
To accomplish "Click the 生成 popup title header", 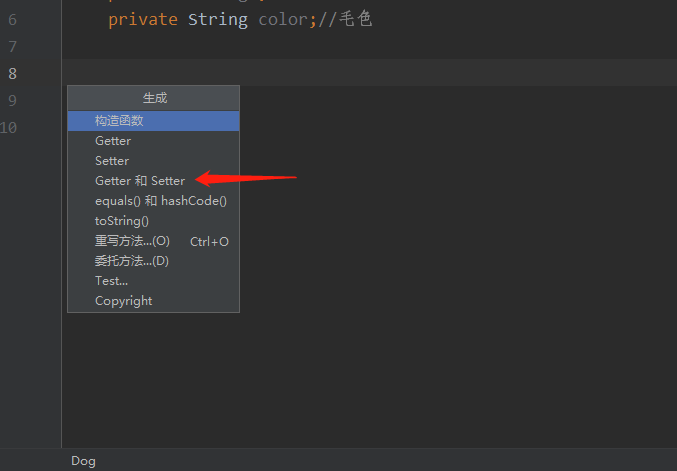I will [154, 98].
